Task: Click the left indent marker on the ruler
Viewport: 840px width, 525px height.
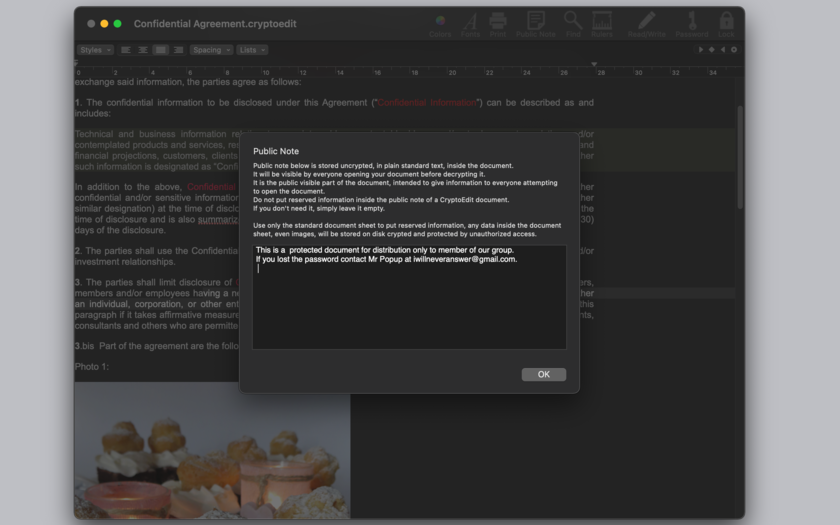Action: [76, 64]
